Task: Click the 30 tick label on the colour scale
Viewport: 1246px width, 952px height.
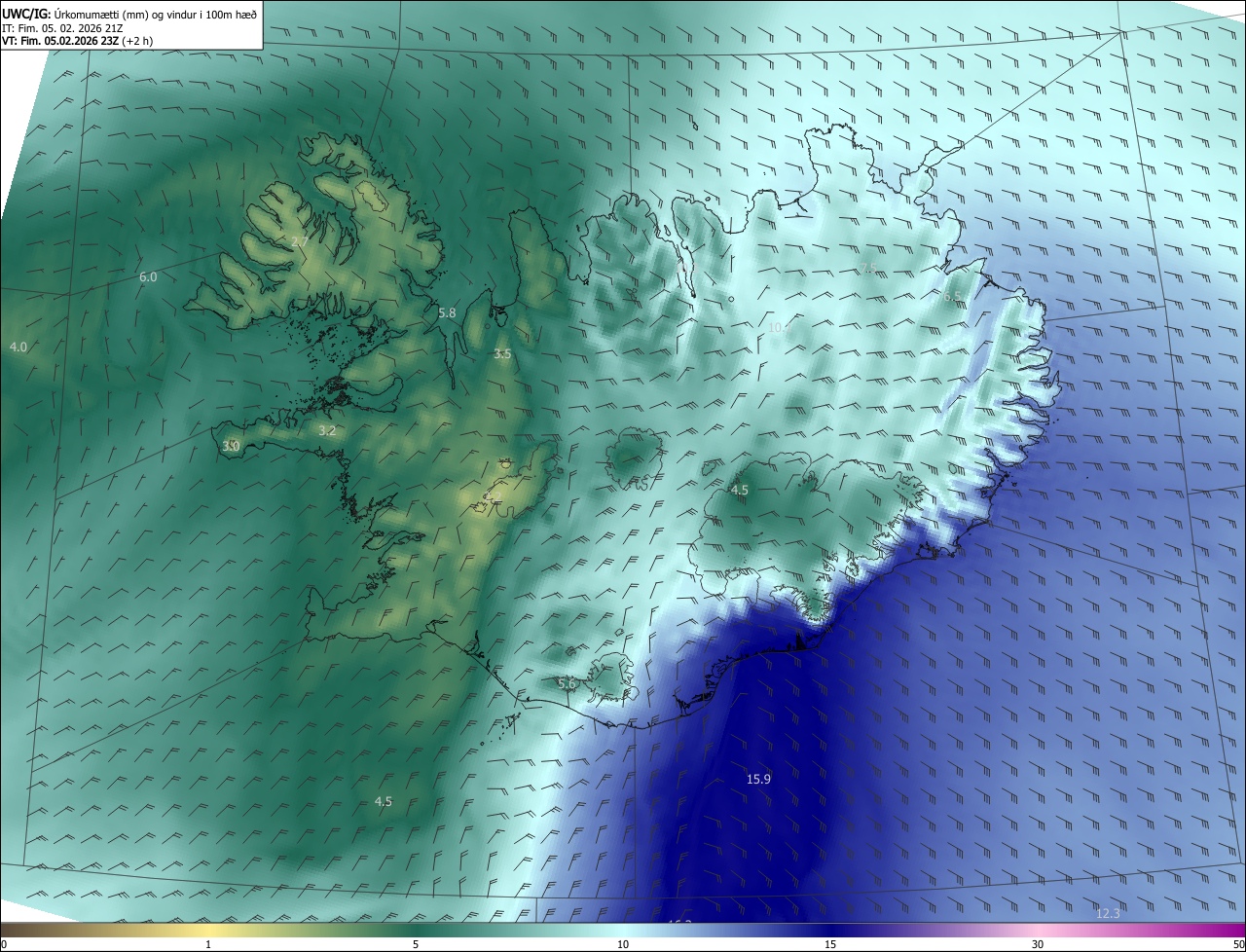Action: pyautogui.click(x=1038, y=944)
